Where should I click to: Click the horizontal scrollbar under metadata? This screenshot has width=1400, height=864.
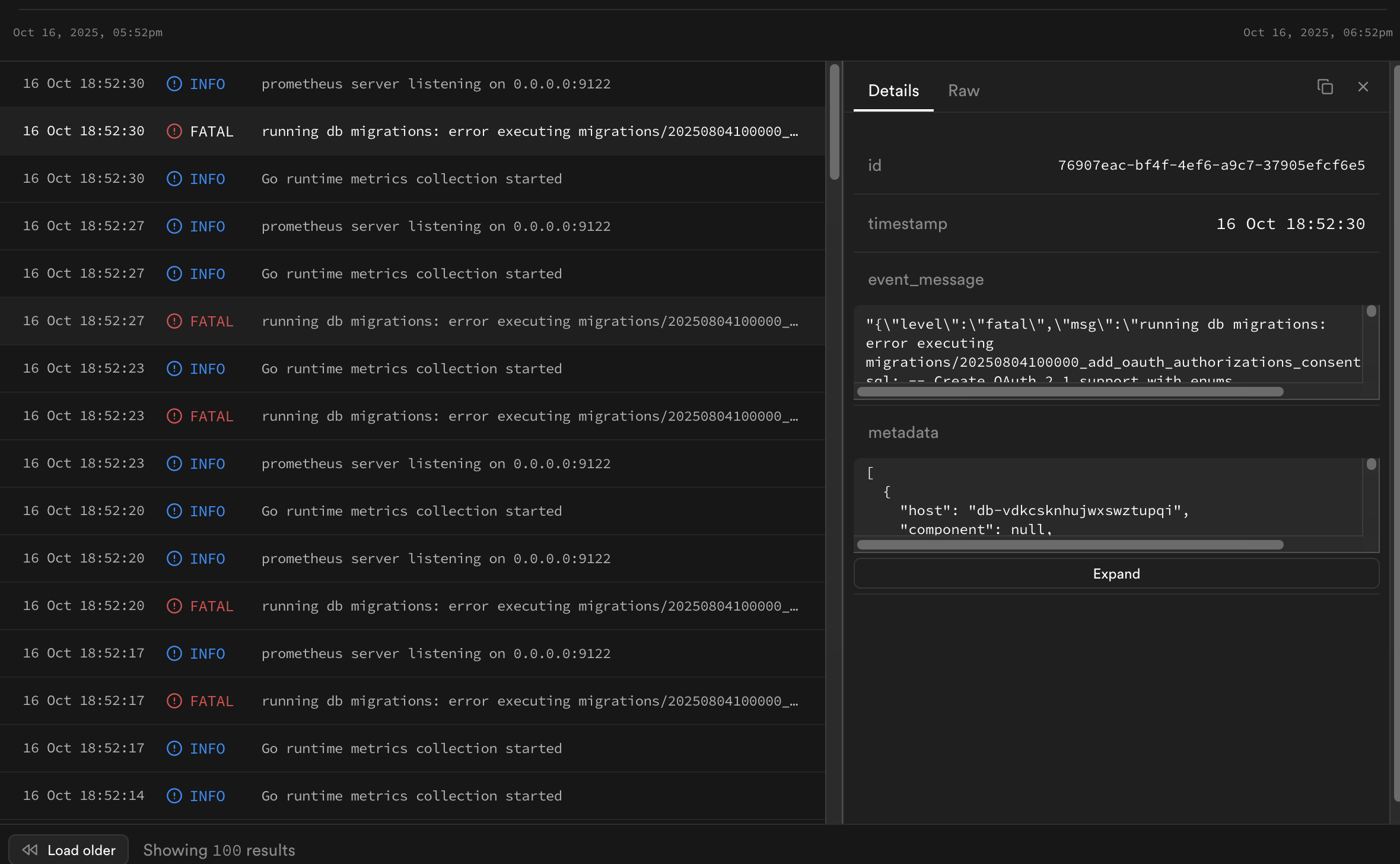[x=1070, y=545]
